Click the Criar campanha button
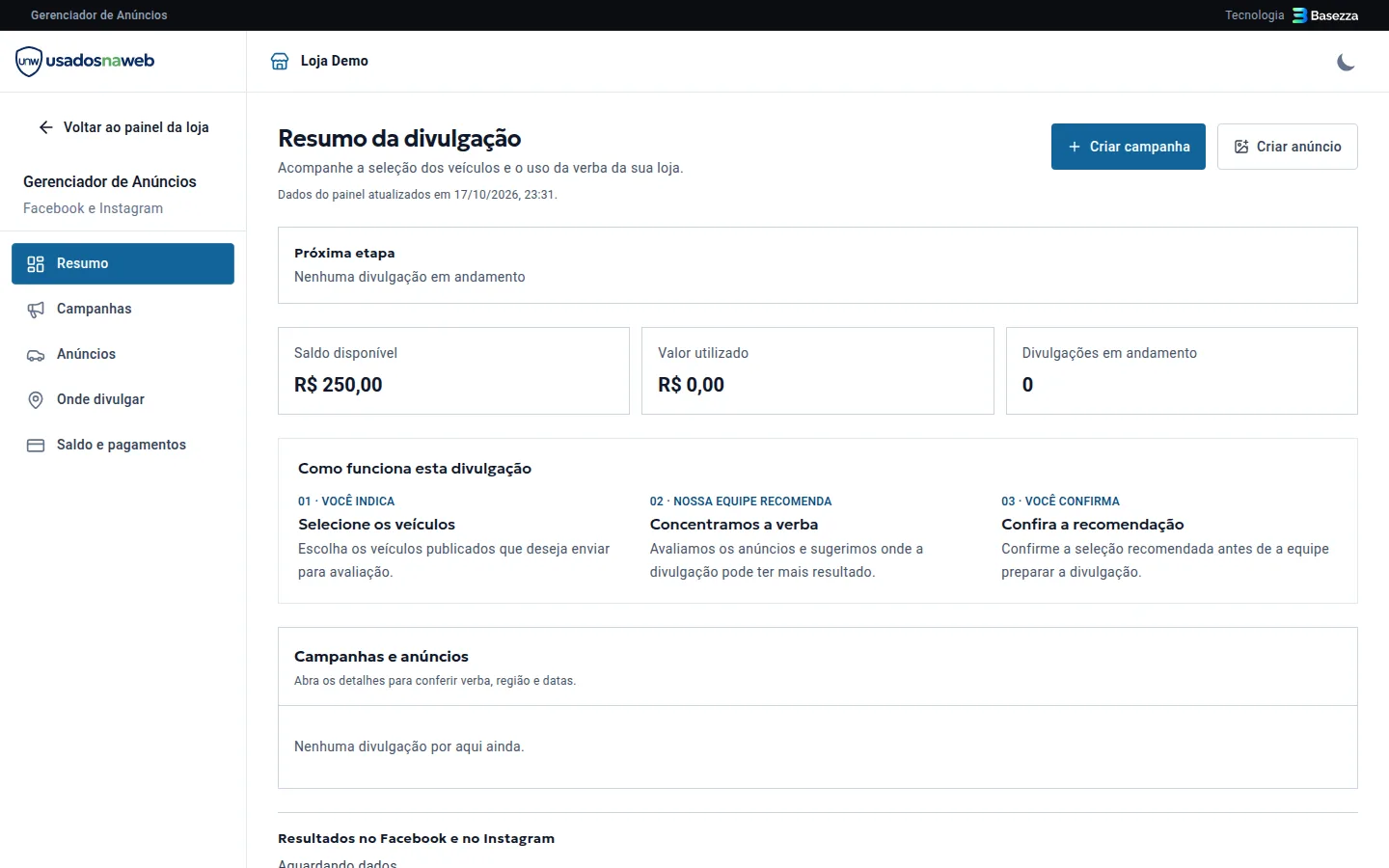This screenshot has height=868, width=1389. click(1129, 147)
